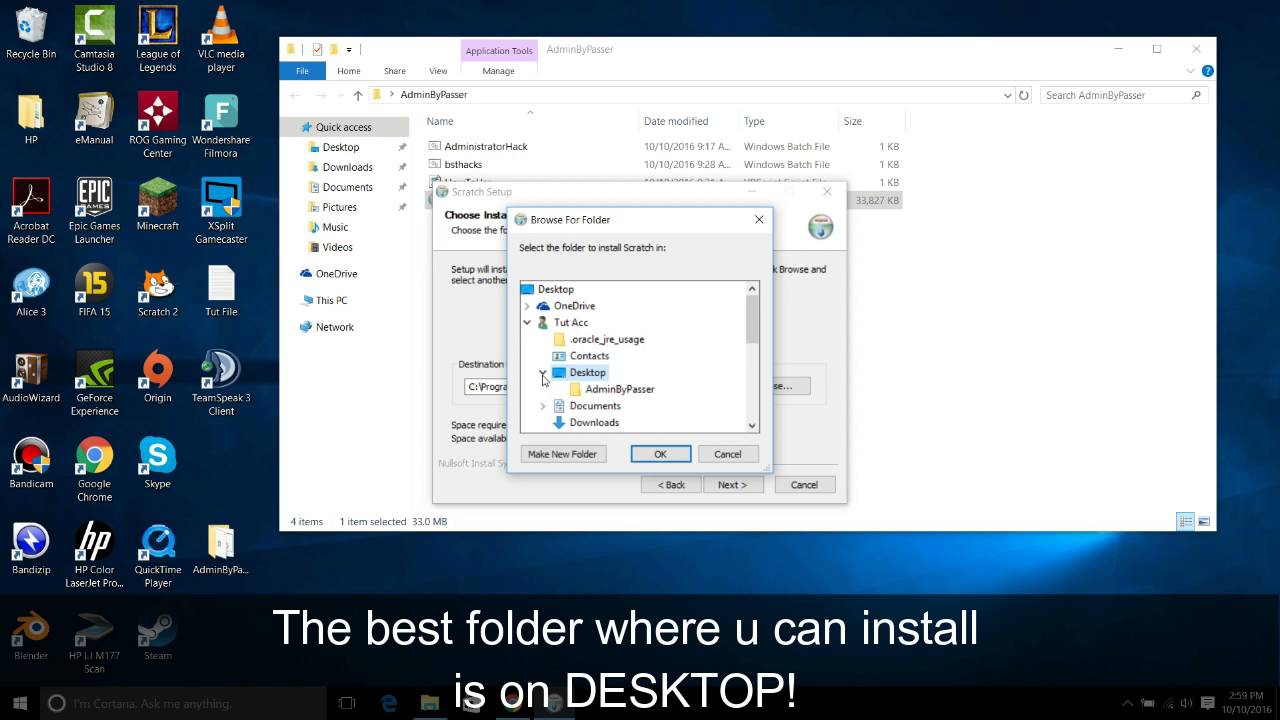Open Downloads in Explorer Quick access
Image resolution: width=1280 pixels, height=720 pixels.
(347, 167)
